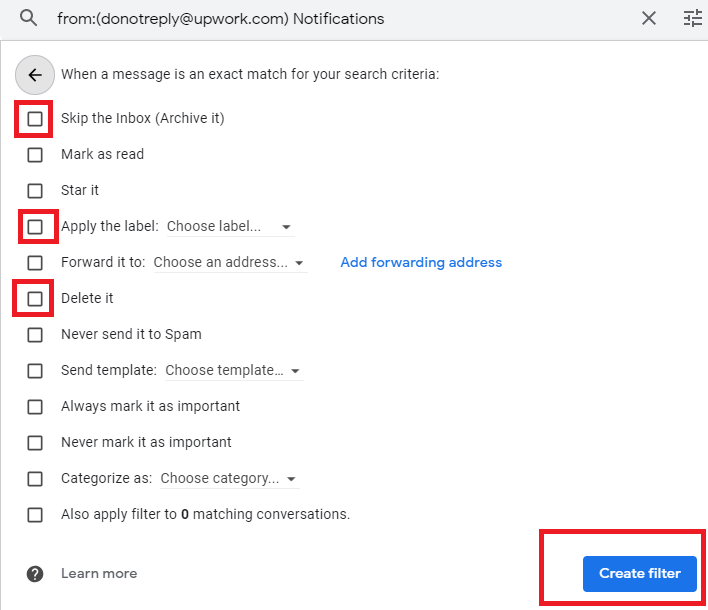This screenshot has width=708, height=610.
Task: Check the Forward it to option
Action: point(35,263)
